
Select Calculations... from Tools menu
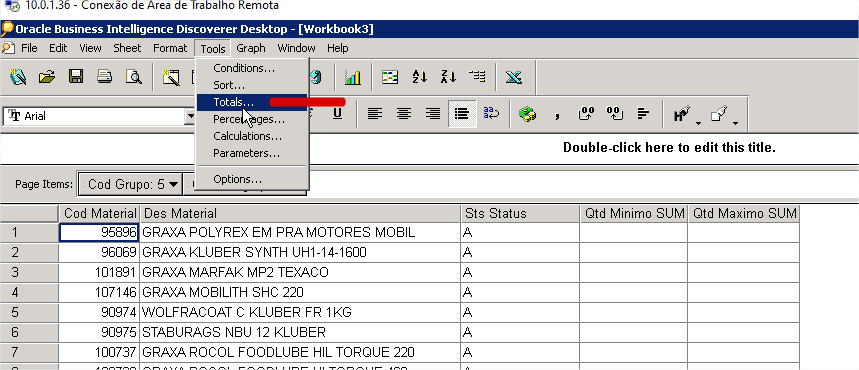pos(252,136)
